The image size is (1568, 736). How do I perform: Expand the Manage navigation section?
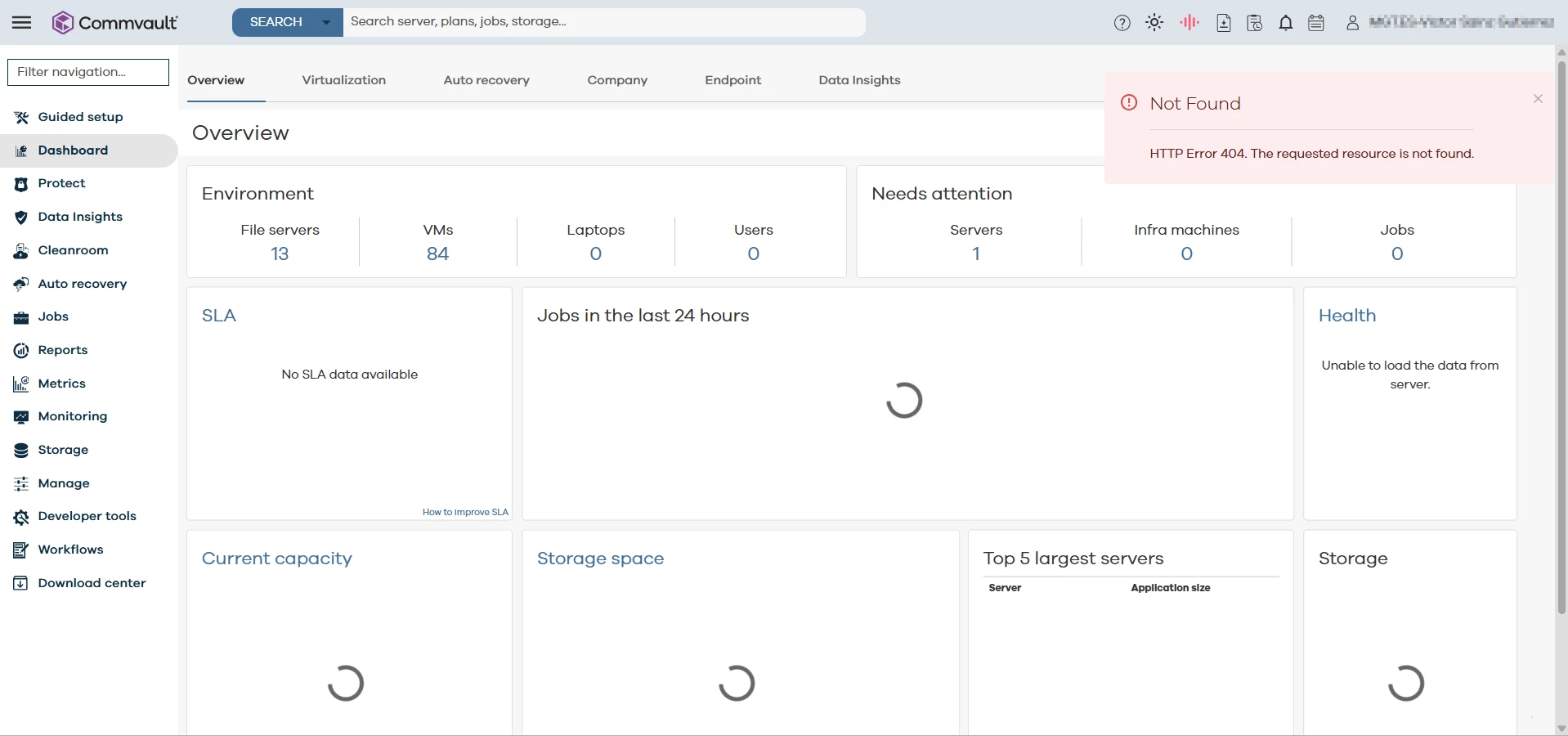click(x=64, y=483)
